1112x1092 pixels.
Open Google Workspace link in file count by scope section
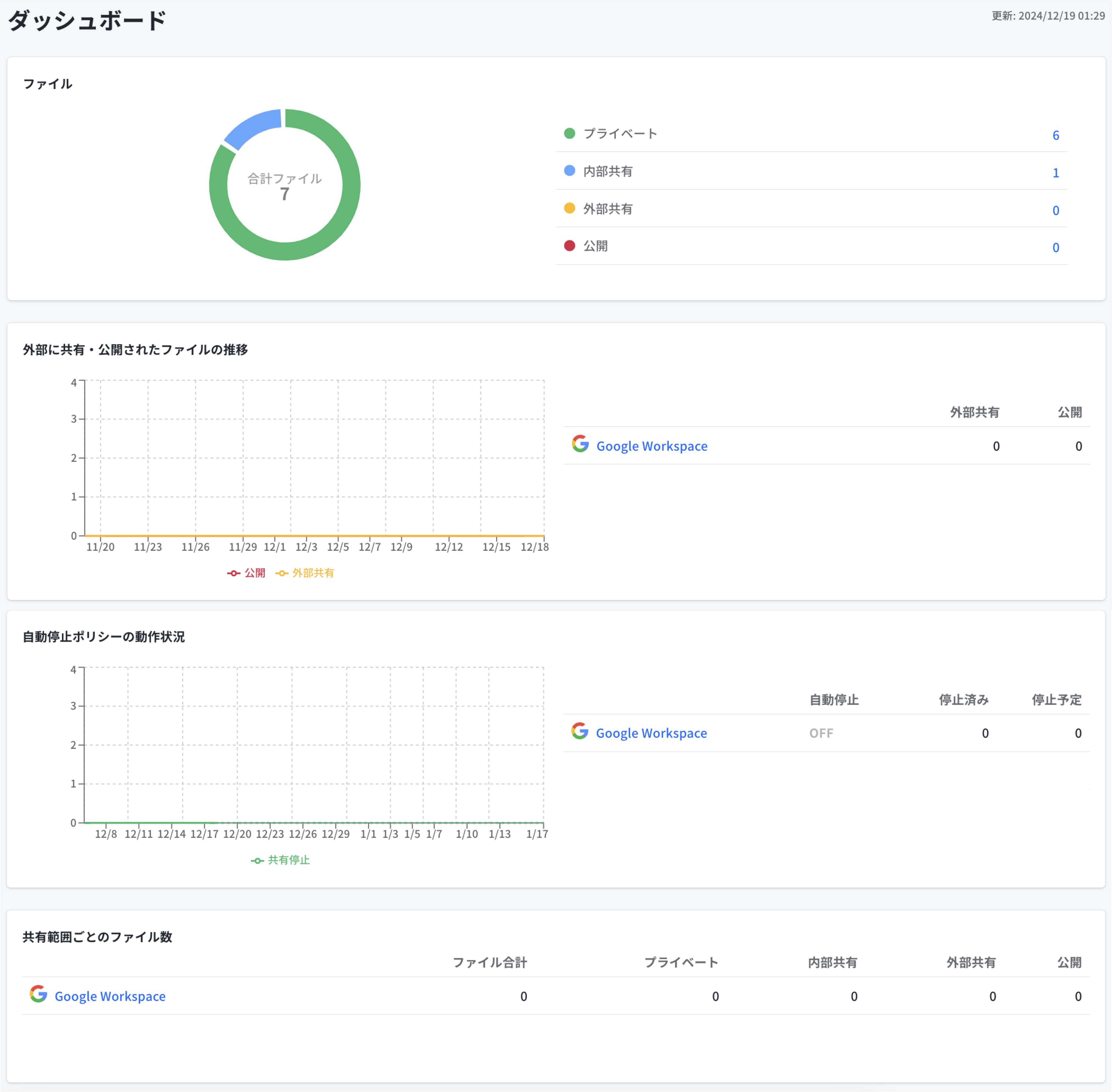tap(110, 996)
